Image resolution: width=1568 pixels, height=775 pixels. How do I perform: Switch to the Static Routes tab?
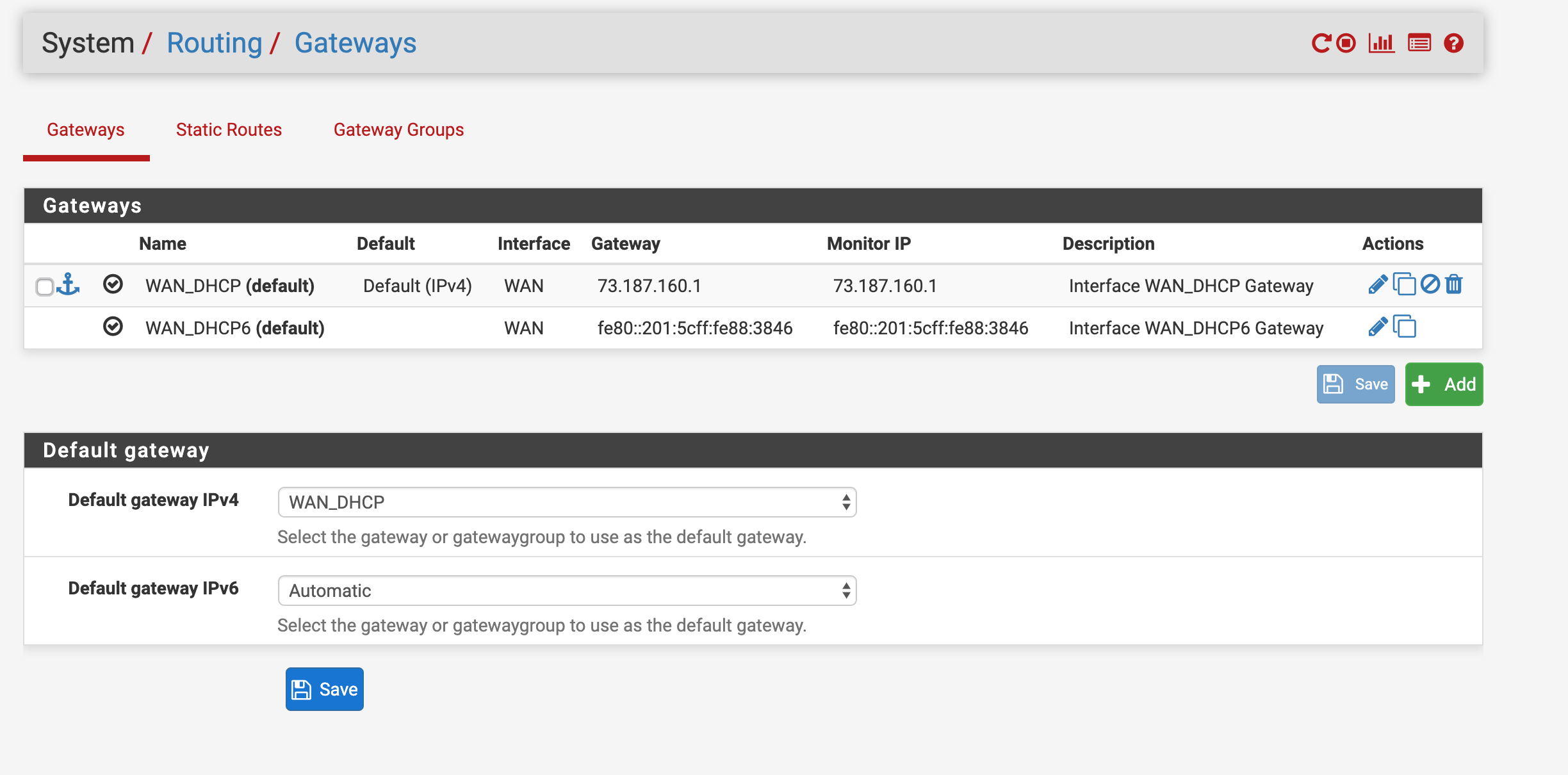click(229, 129)
